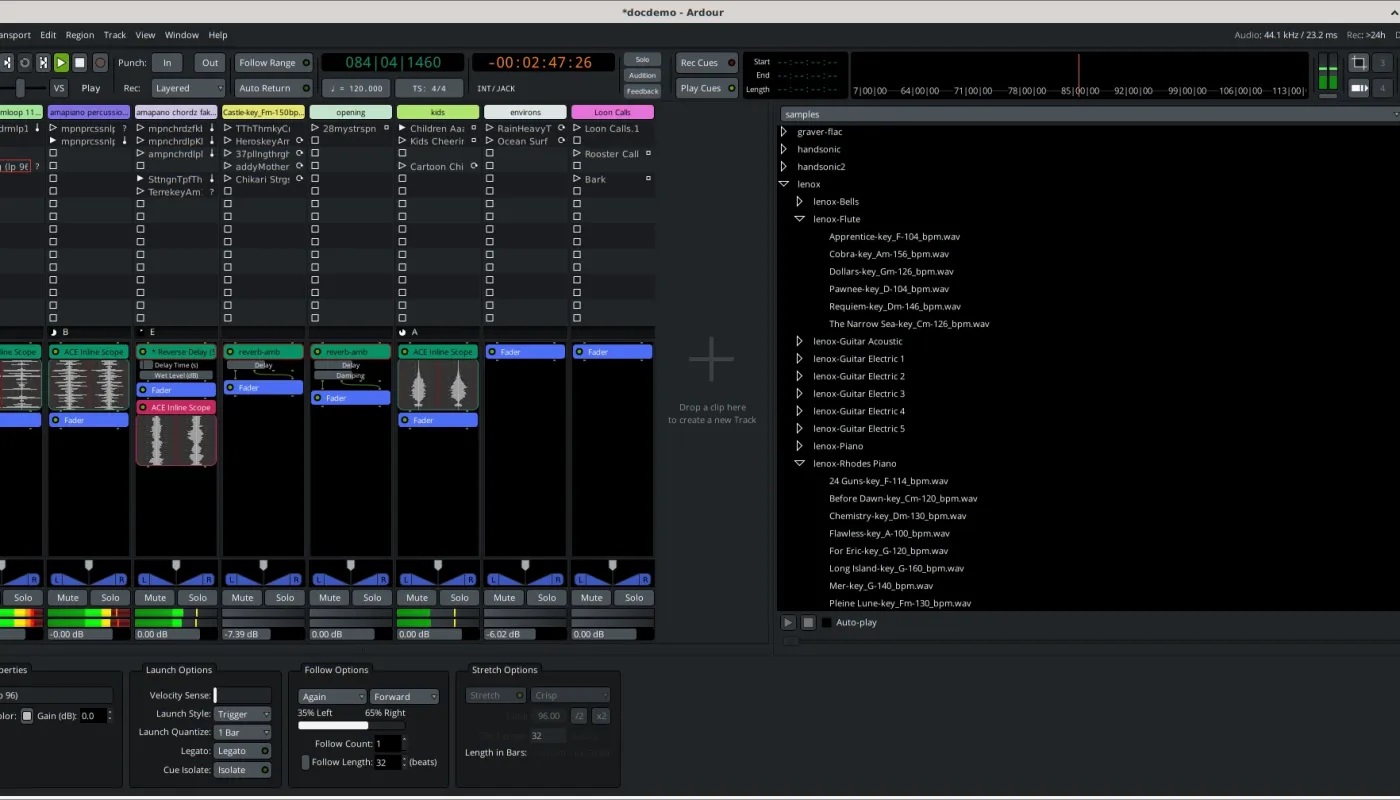Image resolution: width=1400 pixels, height=800 pixels.
Task: Click the play button under the samples browser
Action: [788, 622]
